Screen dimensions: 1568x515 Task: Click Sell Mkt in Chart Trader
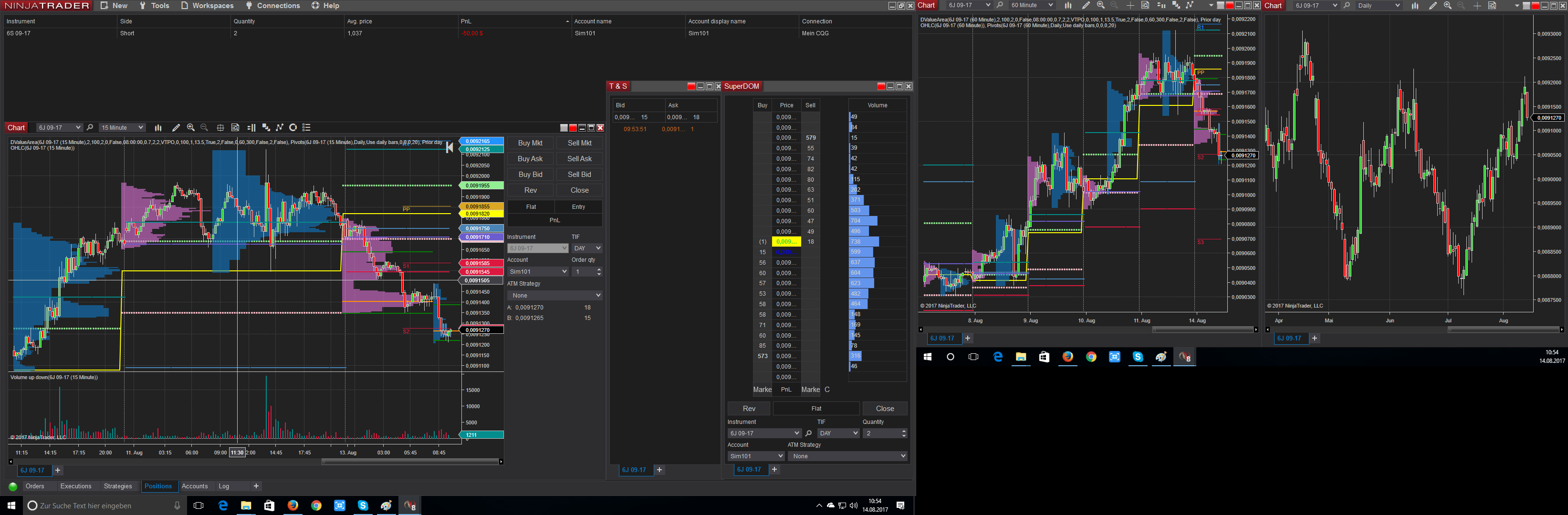point(579,143)
